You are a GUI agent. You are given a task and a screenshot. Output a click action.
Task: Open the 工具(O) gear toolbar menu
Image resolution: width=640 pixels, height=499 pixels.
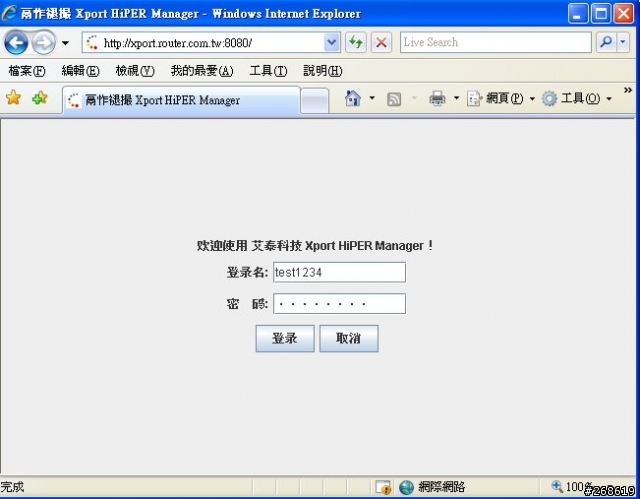pos(576,98)
